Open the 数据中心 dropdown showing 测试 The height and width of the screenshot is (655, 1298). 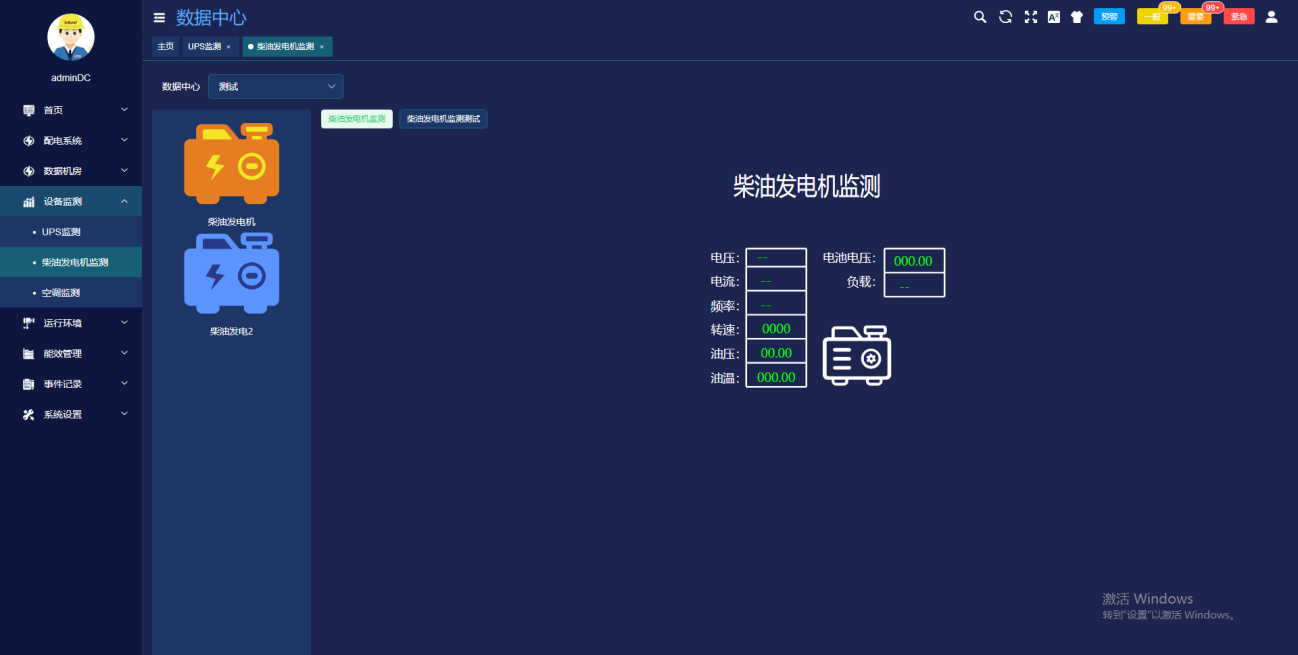[x=275, y=87]
